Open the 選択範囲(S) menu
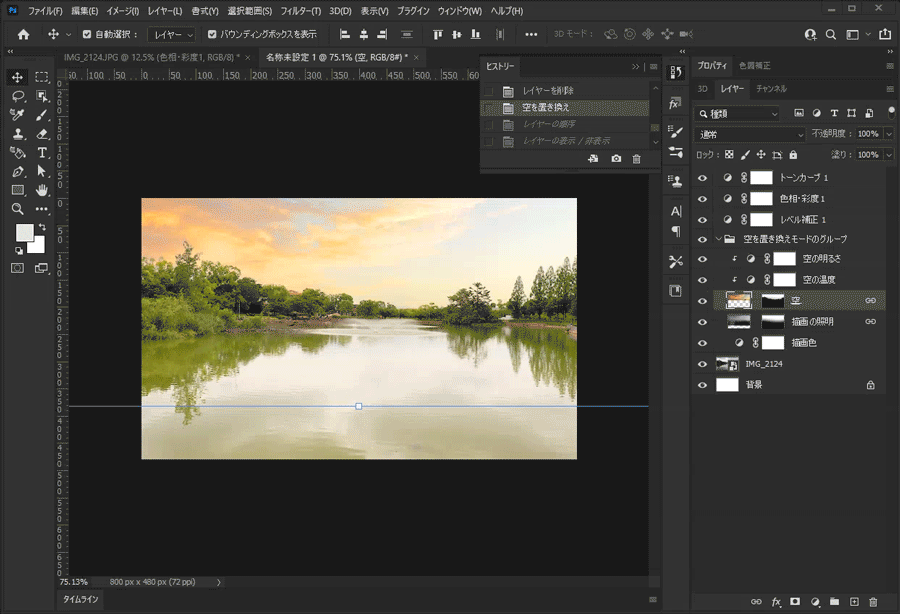The height and width of the screenshot is (614, 900). point(249,11)
